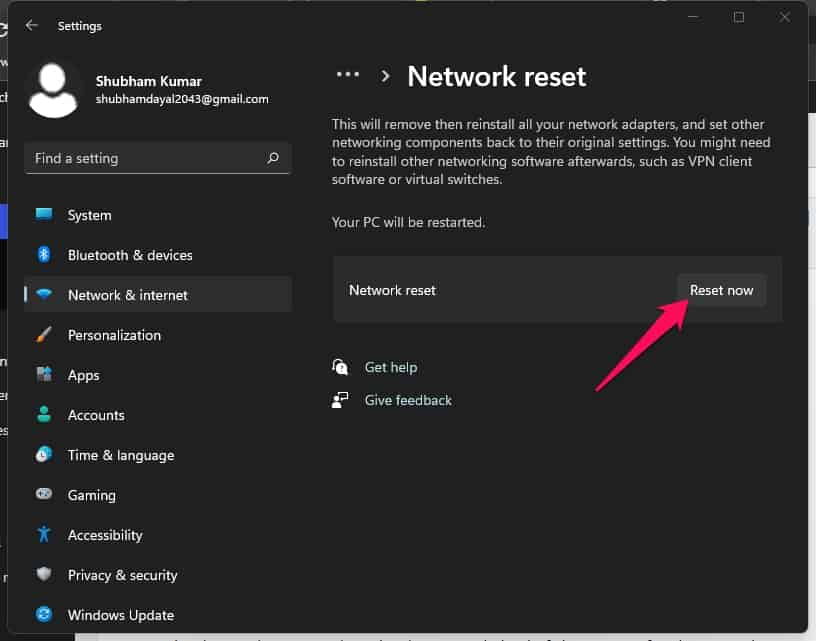
Task: Click the user profile avatar picture
Action: point(54,90)
